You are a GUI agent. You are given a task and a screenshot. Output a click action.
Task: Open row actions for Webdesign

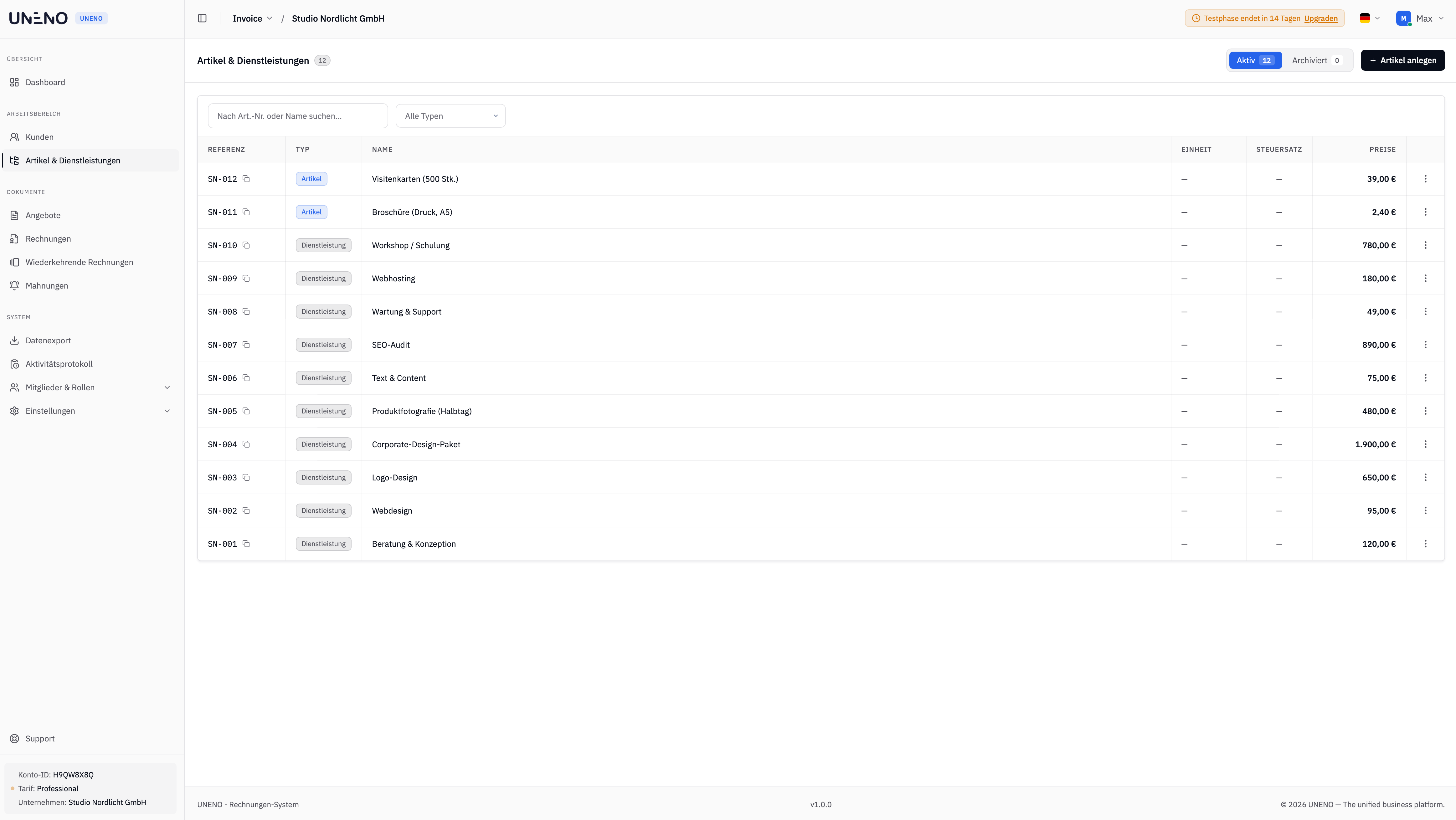pos(1426,510)
